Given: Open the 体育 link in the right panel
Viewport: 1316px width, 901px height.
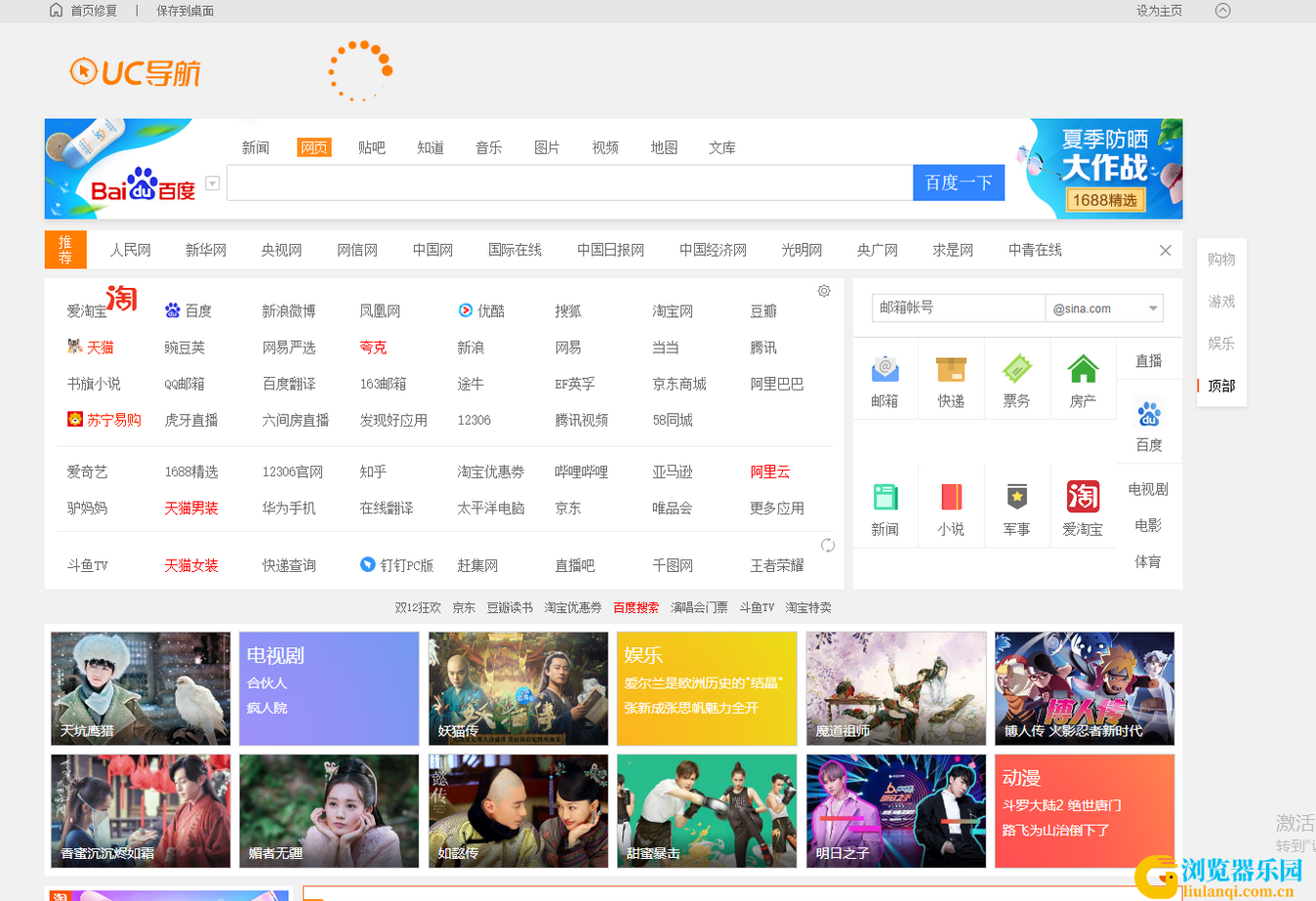Looking at the screenshot, I should click(x=1148, y=561).
